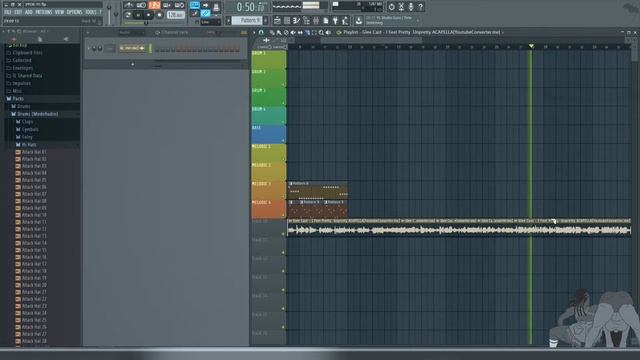Click the Record button in transport
The height and width of the screenshot is (360, 640).
(x=159, y=15)
